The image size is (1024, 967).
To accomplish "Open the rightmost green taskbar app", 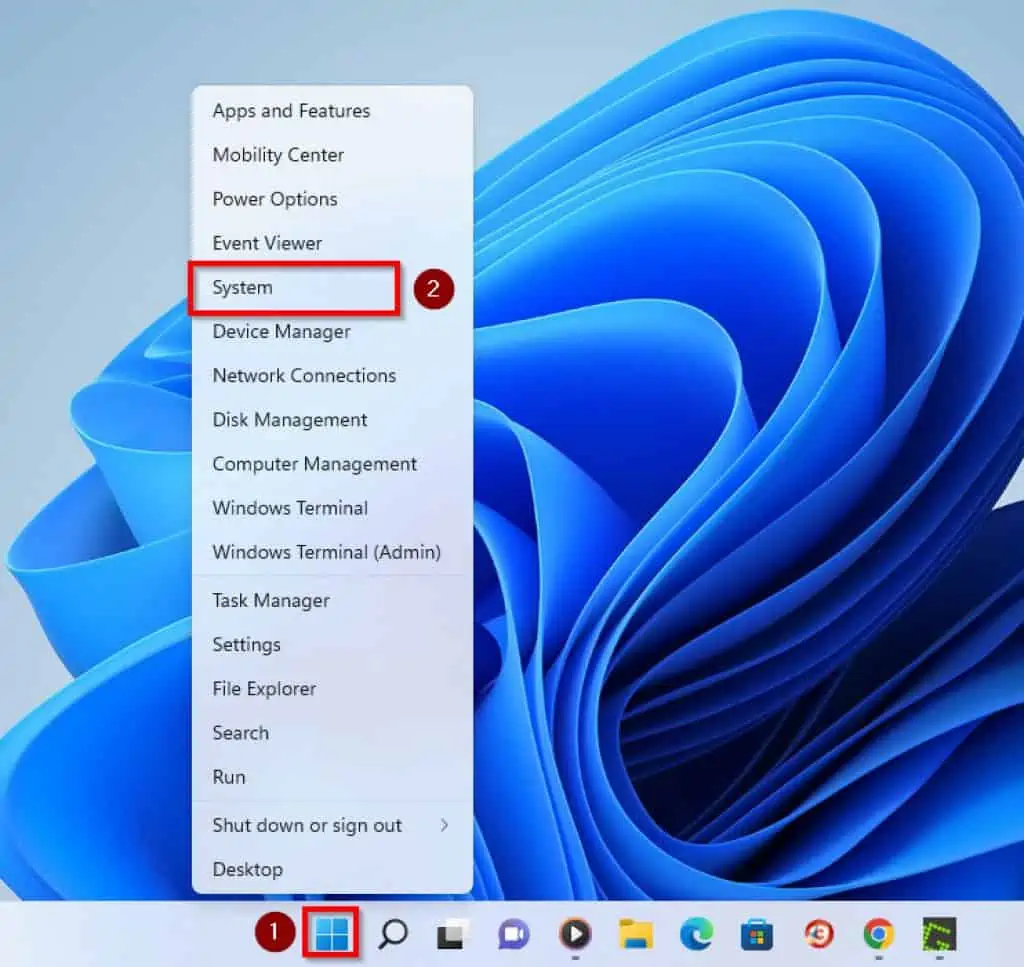I will click(x=938, y=936).
